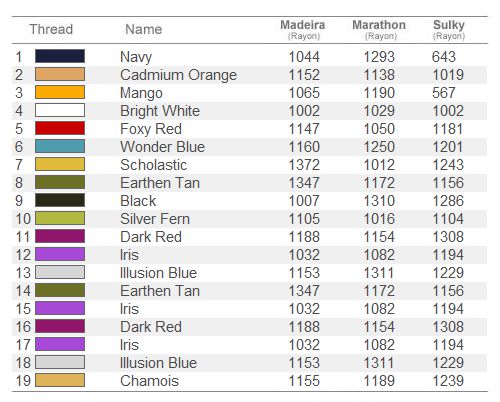
Task: Select the Dark Red swatch in row 16
Action: [60, 326]
